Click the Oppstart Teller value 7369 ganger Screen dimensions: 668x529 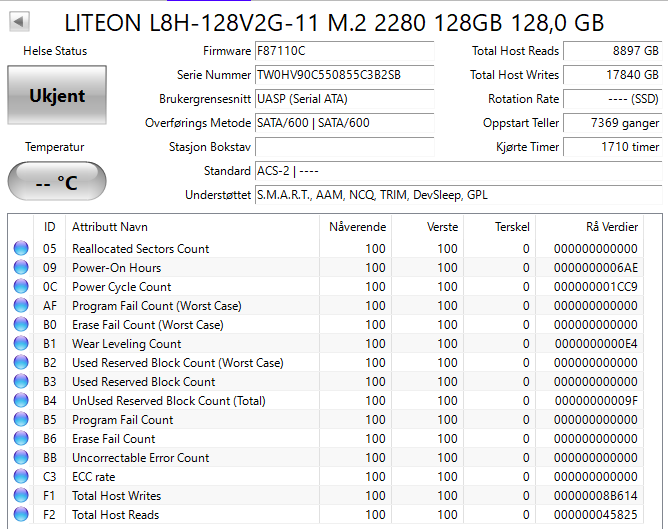[x=613, y=123]
